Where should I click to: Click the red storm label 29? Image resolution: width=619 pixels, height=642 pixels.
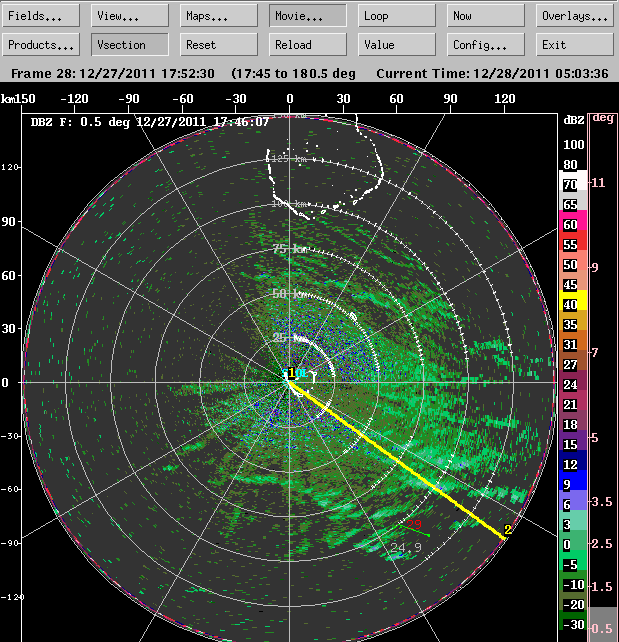[x=414, y=524]
